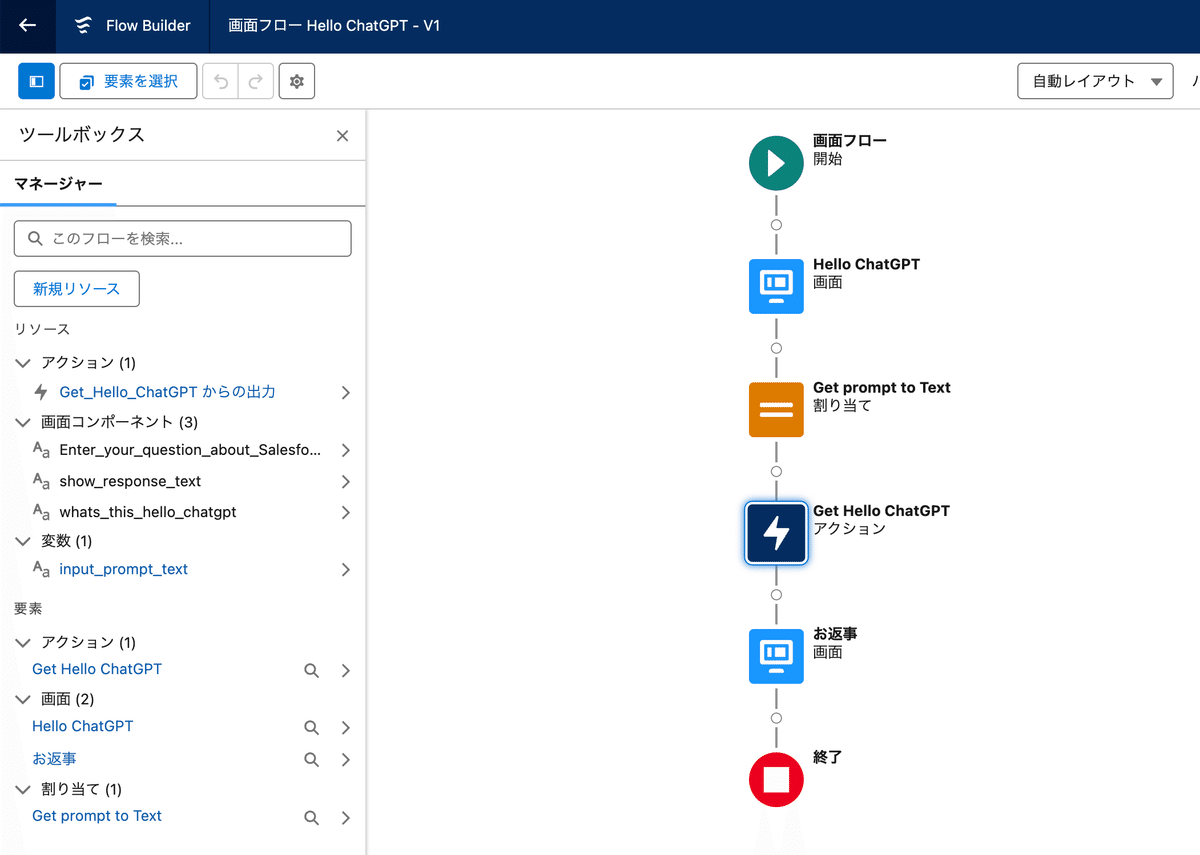Viewport: 1200px width, 855px height.
Task: Open chevron for input_prompt_text row
Action: coord(345,569)
